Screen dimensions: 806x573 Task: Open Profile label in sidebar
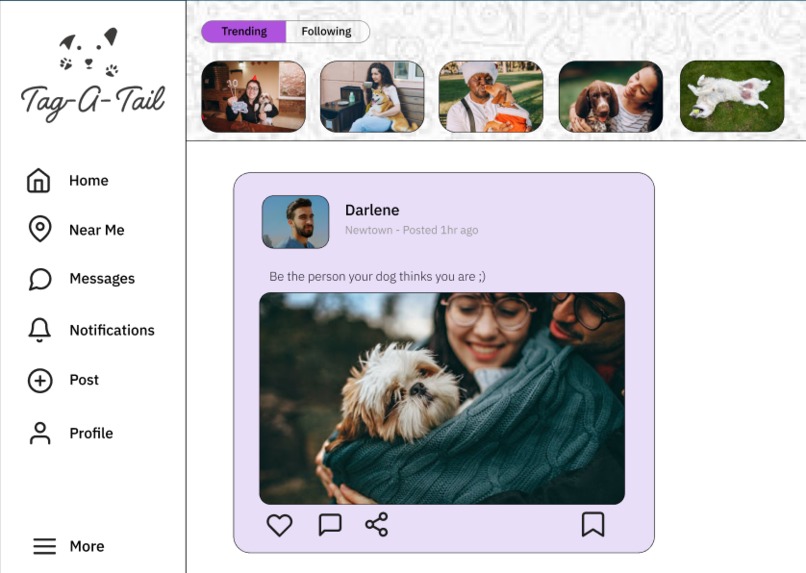click(91, 433)
